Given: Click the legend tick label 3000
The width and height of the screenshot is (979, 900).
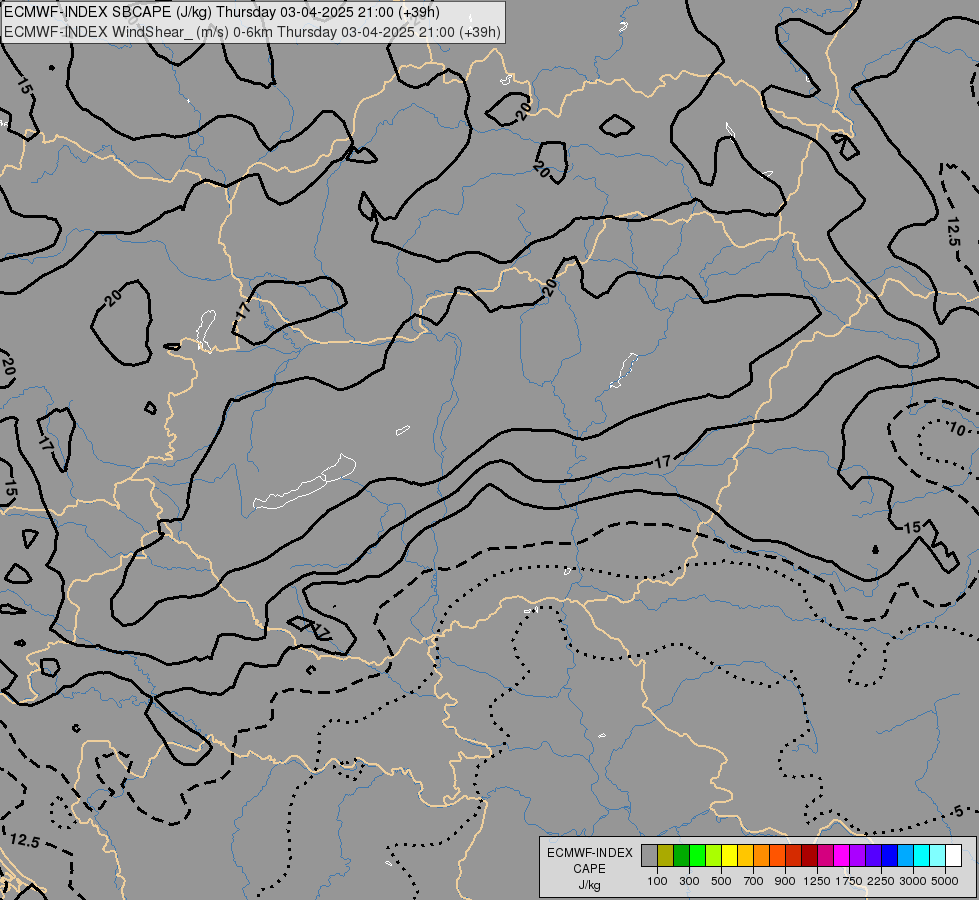Looking at the screenshot, I should tap(913, 881).
